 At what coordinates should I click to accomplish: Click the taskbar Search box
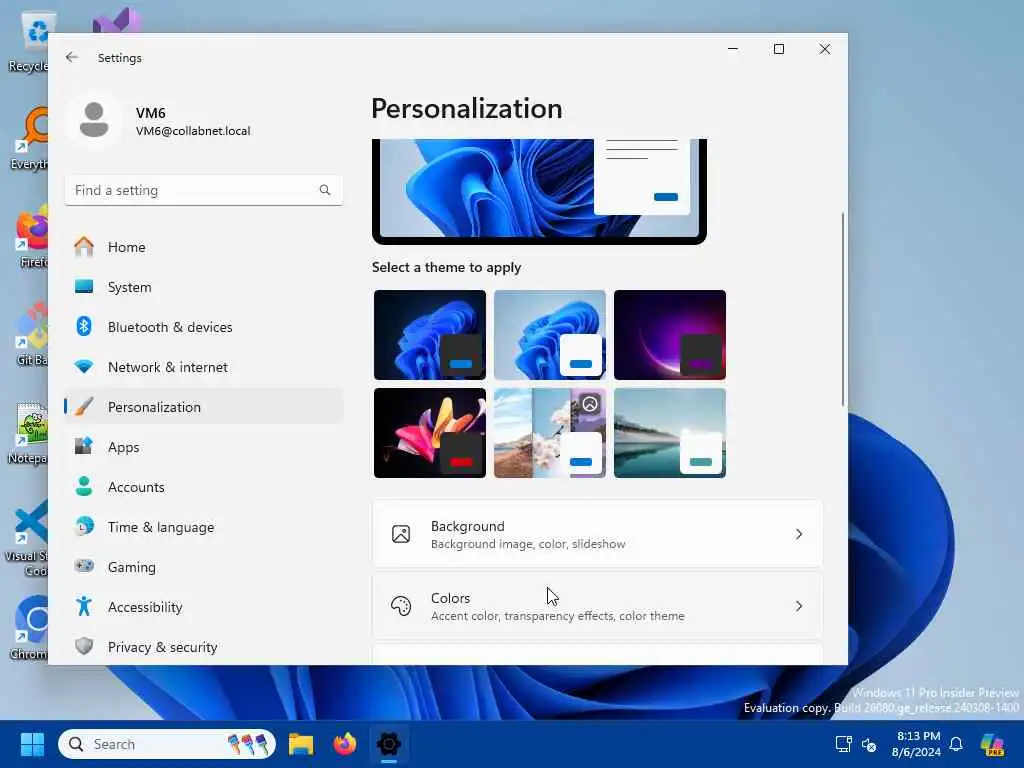pyautogui.click(x=167, y=744)
